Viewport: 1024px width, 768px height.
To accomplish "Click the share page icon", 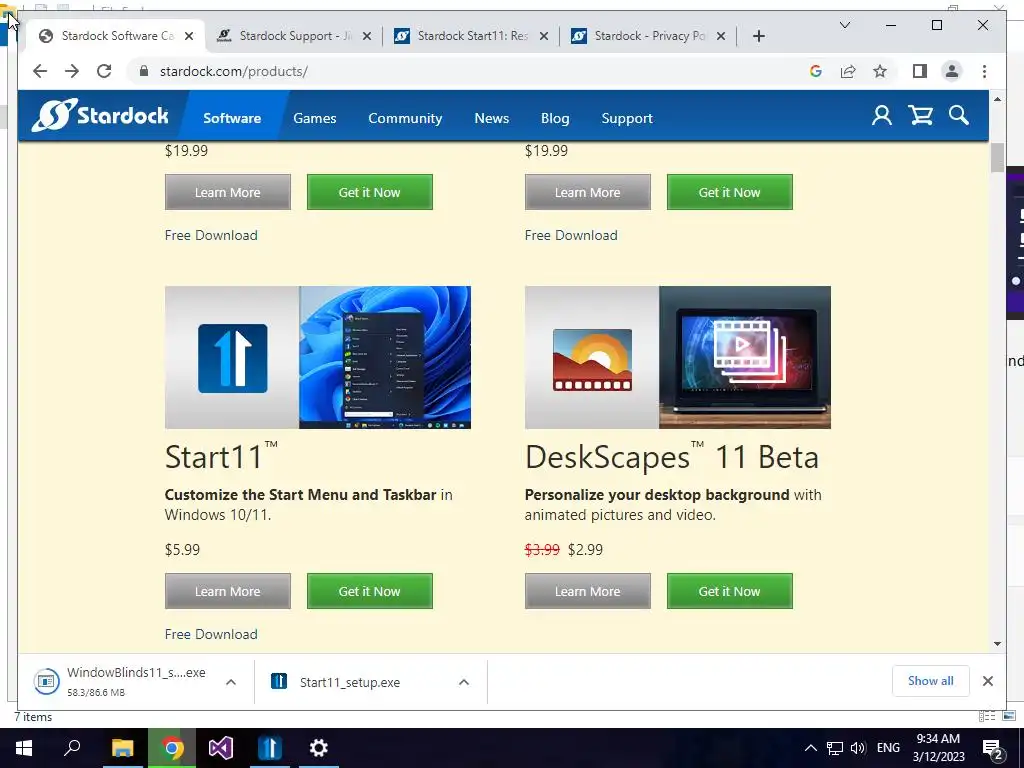I will [848, 71].
